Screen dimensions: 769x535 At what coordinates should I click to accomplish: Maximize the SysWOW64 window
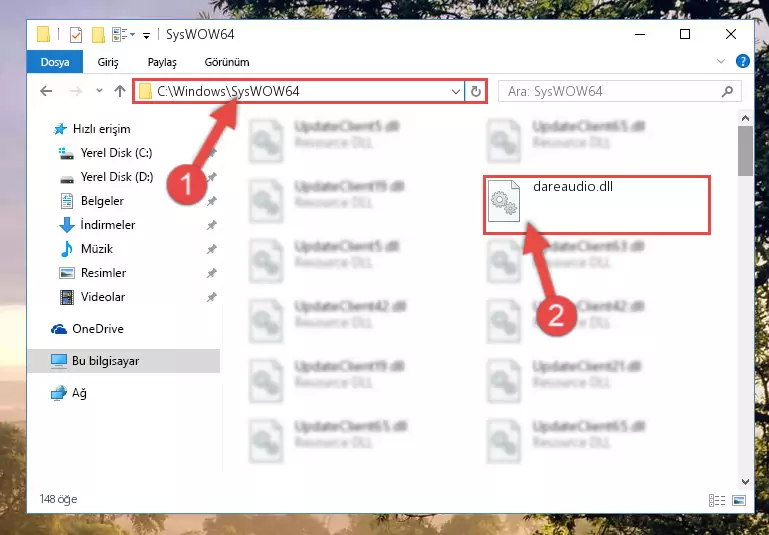click(x=685, y=34)
